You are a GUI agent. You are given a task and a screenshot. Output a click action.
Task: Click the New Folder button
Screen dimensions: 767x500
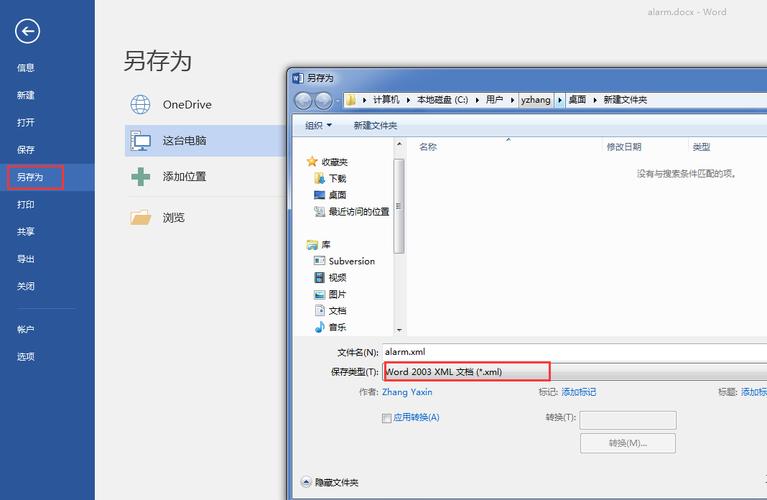coord(375,125)
